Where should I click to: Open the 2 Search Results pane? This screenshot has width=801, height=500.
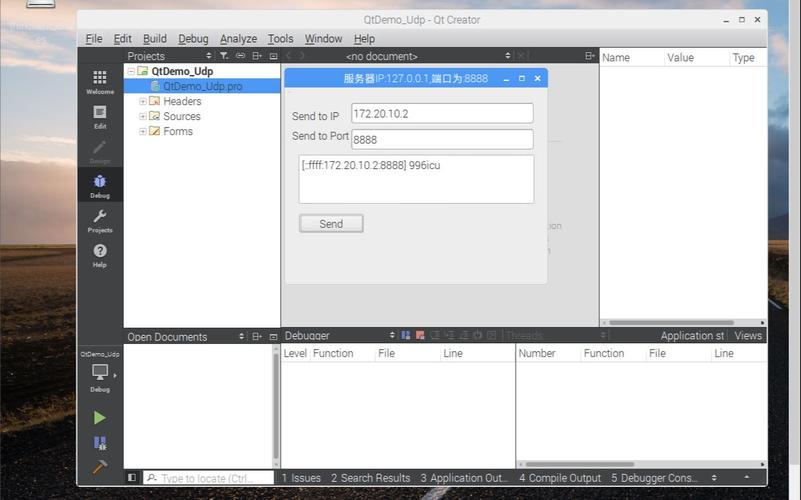click(x=370, y=478)
